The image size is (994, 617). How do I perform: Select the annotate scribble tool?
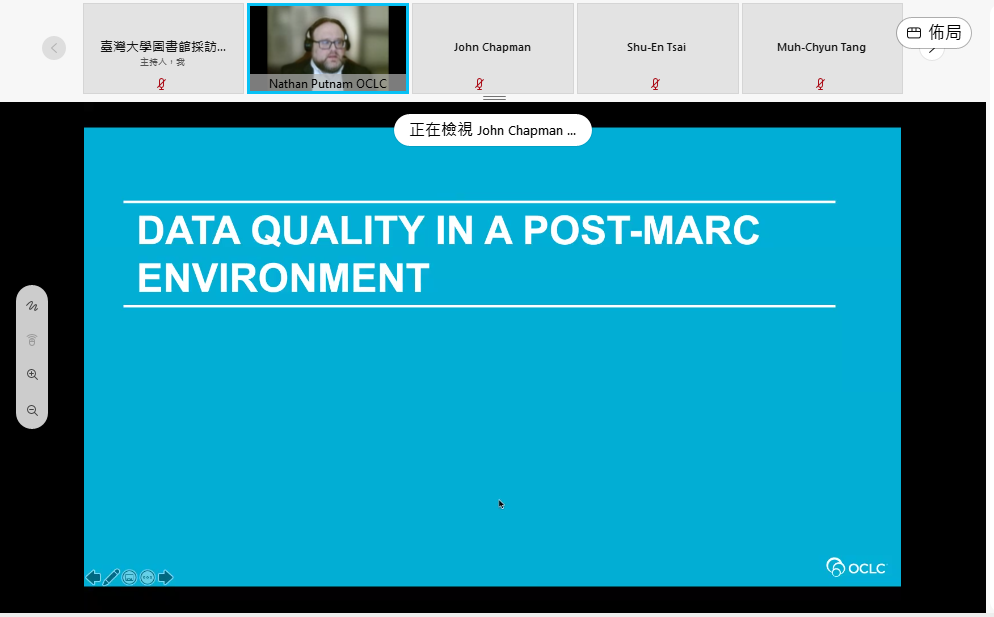coord(32,305)
